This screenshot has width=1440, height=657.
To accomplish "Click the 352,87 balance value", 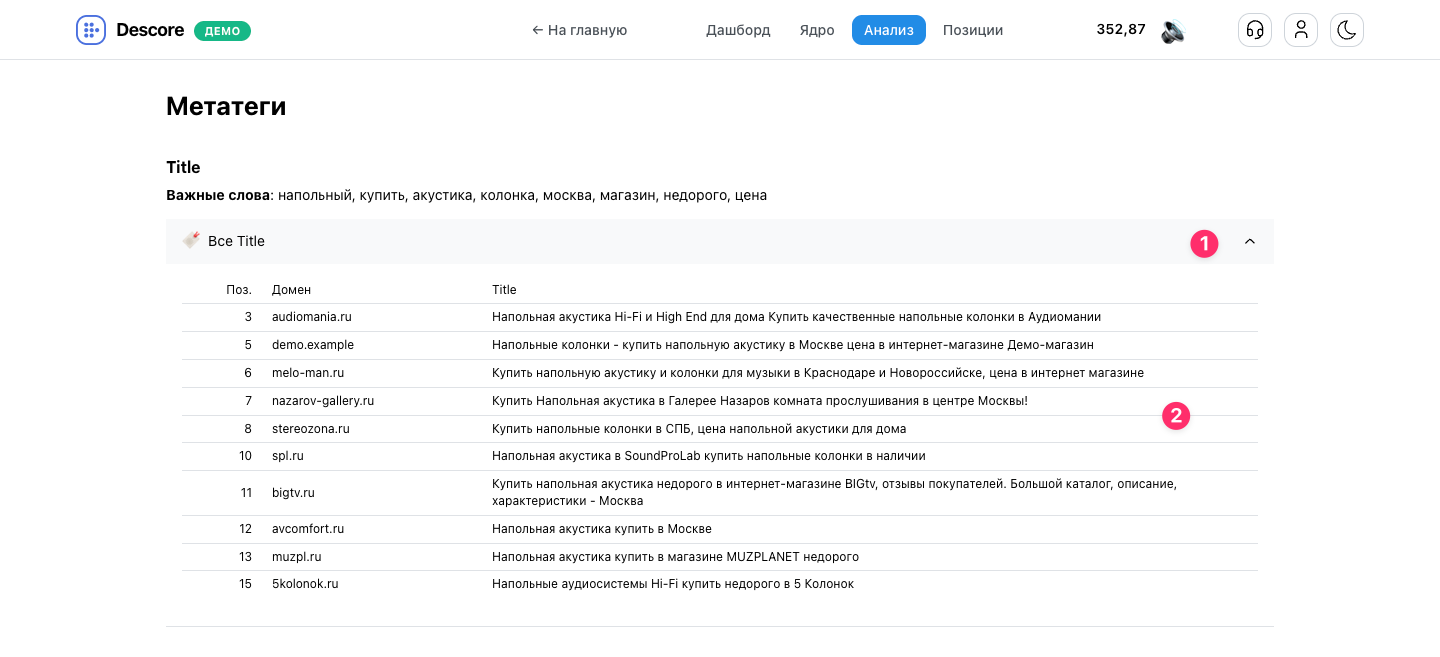I will tap(1121, 30).
